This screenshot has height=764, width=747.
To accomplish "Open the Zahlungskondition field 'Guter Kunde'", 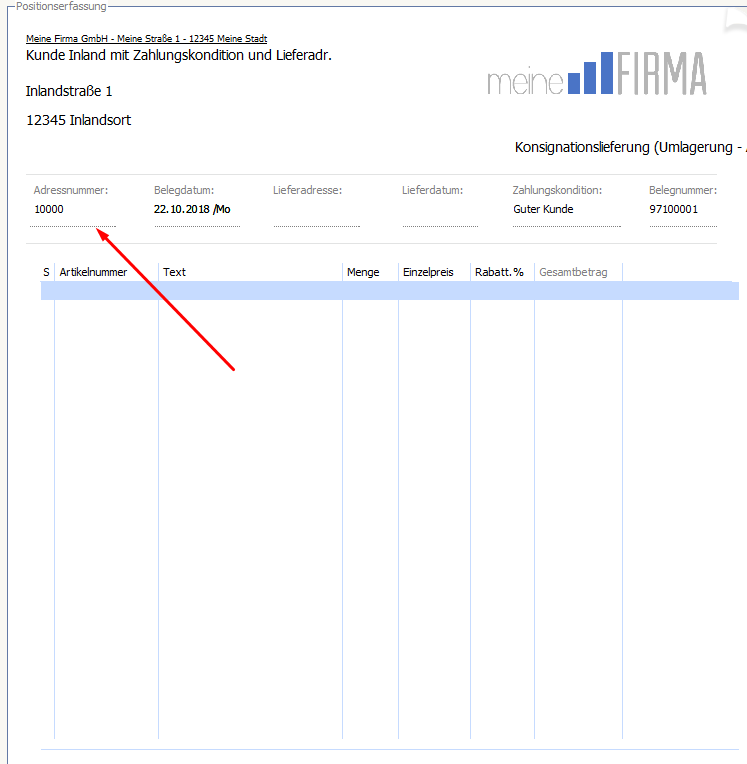I will click(x=565, y=210).
